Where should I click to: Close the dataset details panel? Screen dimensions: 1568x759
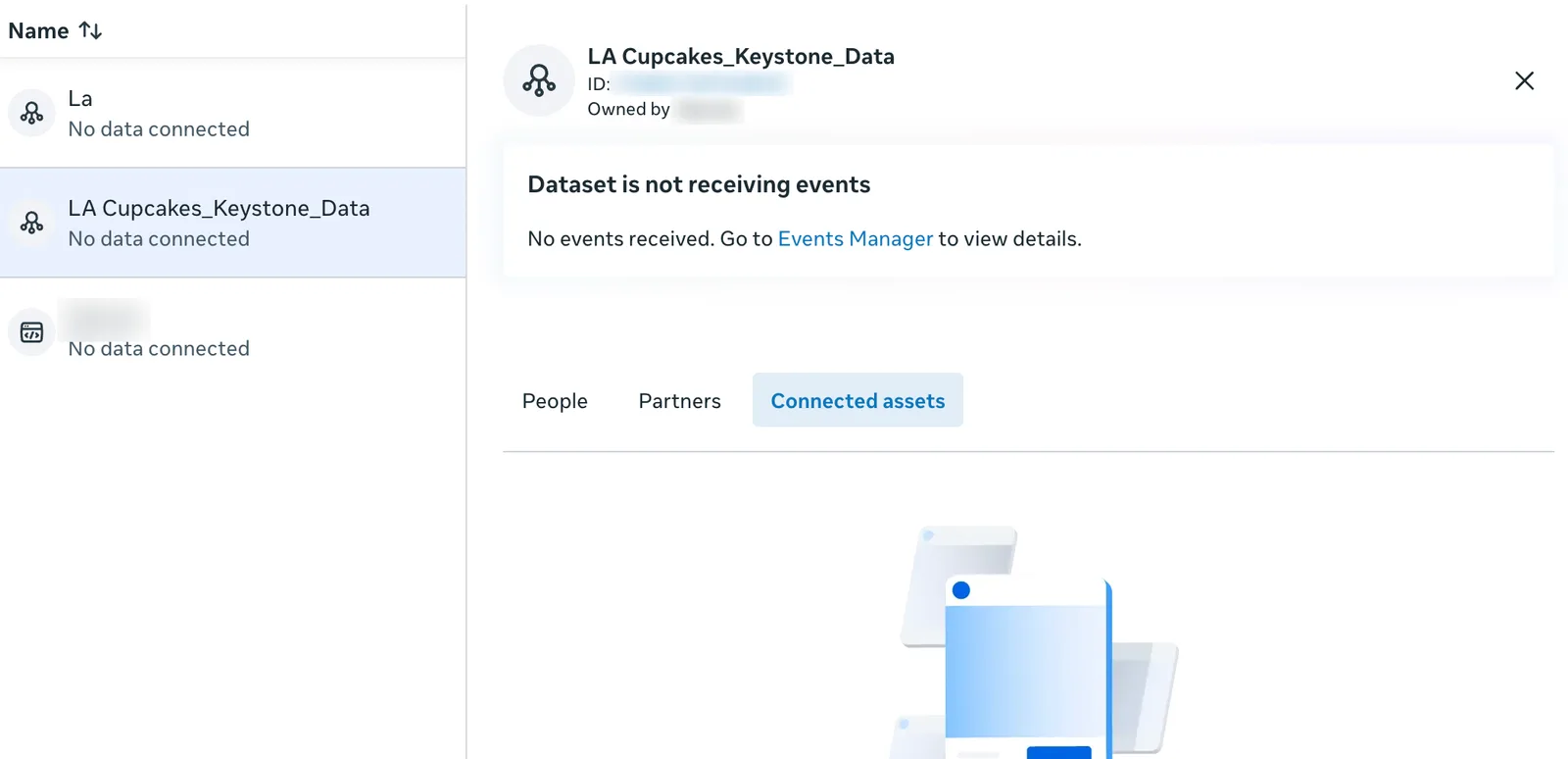point(1524,80)
